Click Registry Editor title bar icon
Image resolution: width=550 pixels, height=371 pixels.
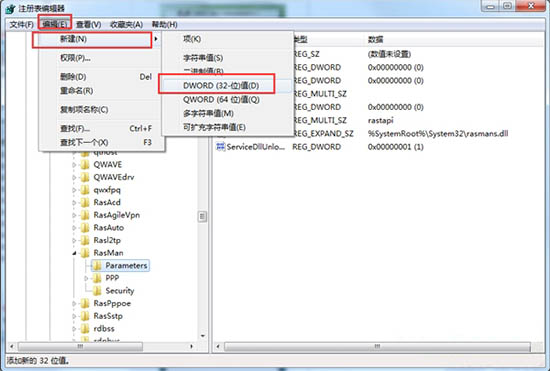click(x=11, y=9)
